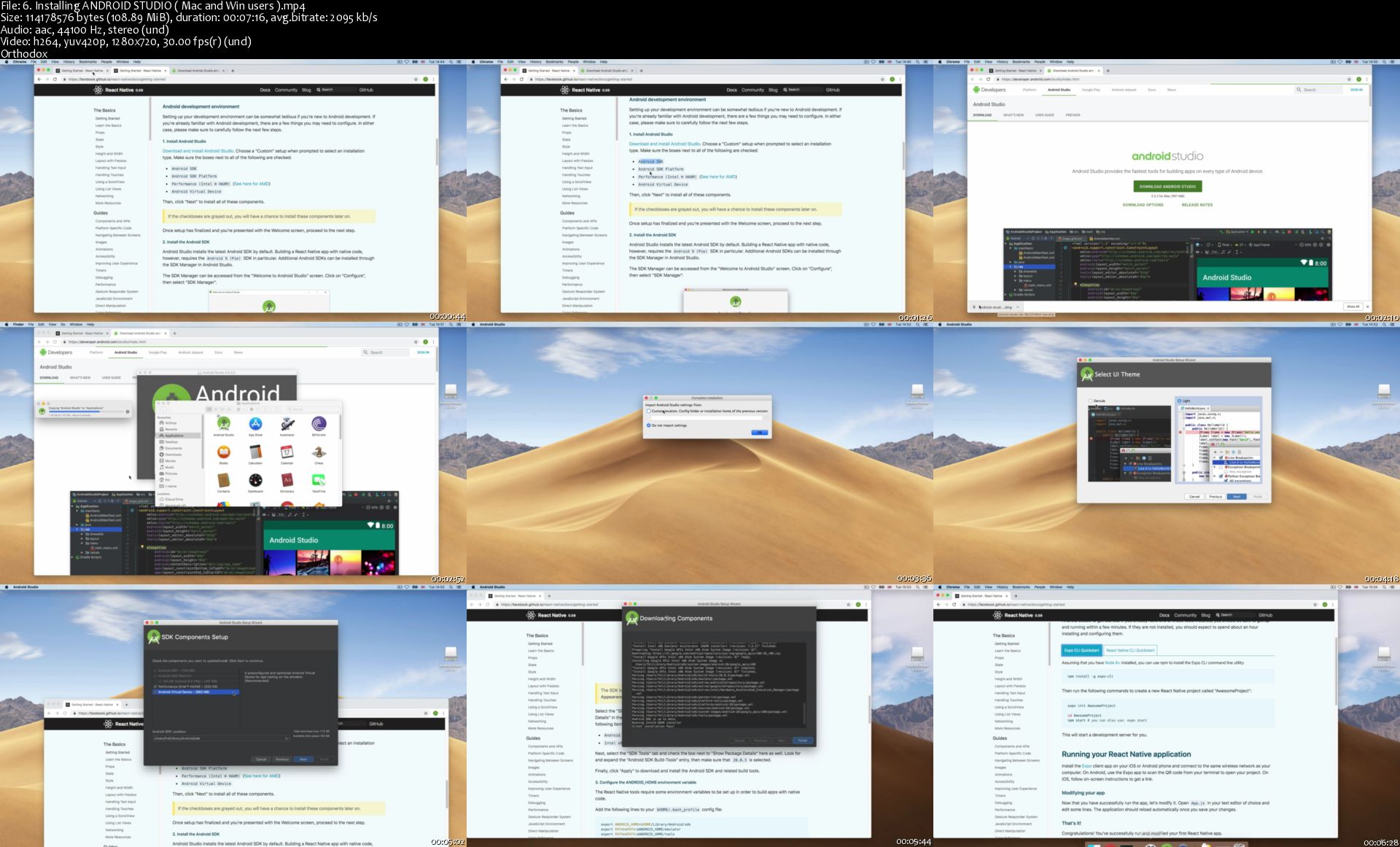Select the Darcula theme radio button

[x=1091, y=401]
